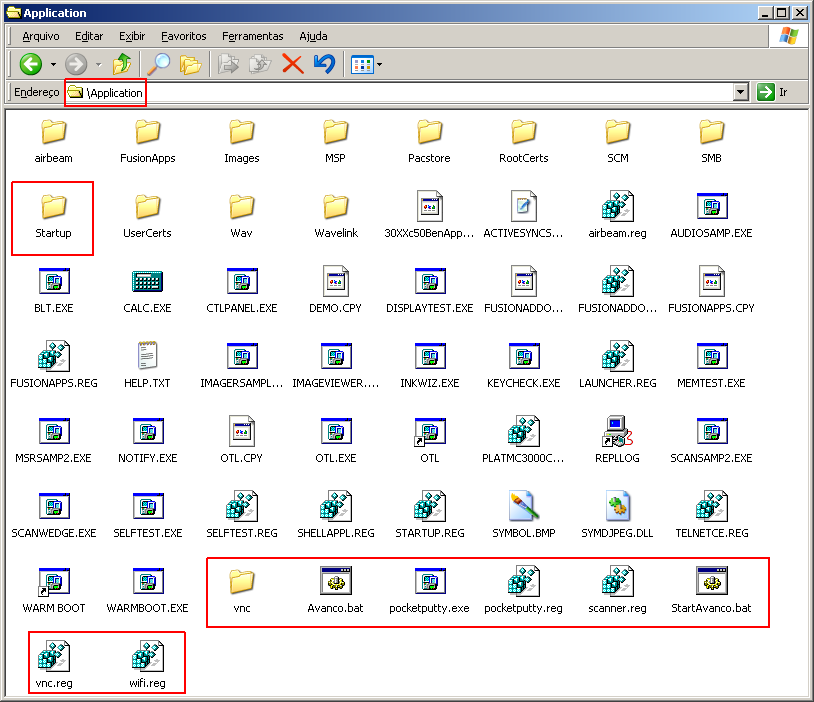
Task: Open the Ajuda menu
Action: click(313, 36)
